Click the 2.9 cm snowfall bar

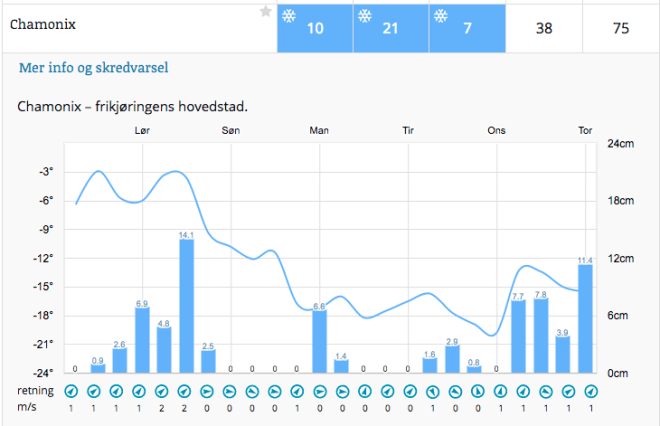pos(452,359)
